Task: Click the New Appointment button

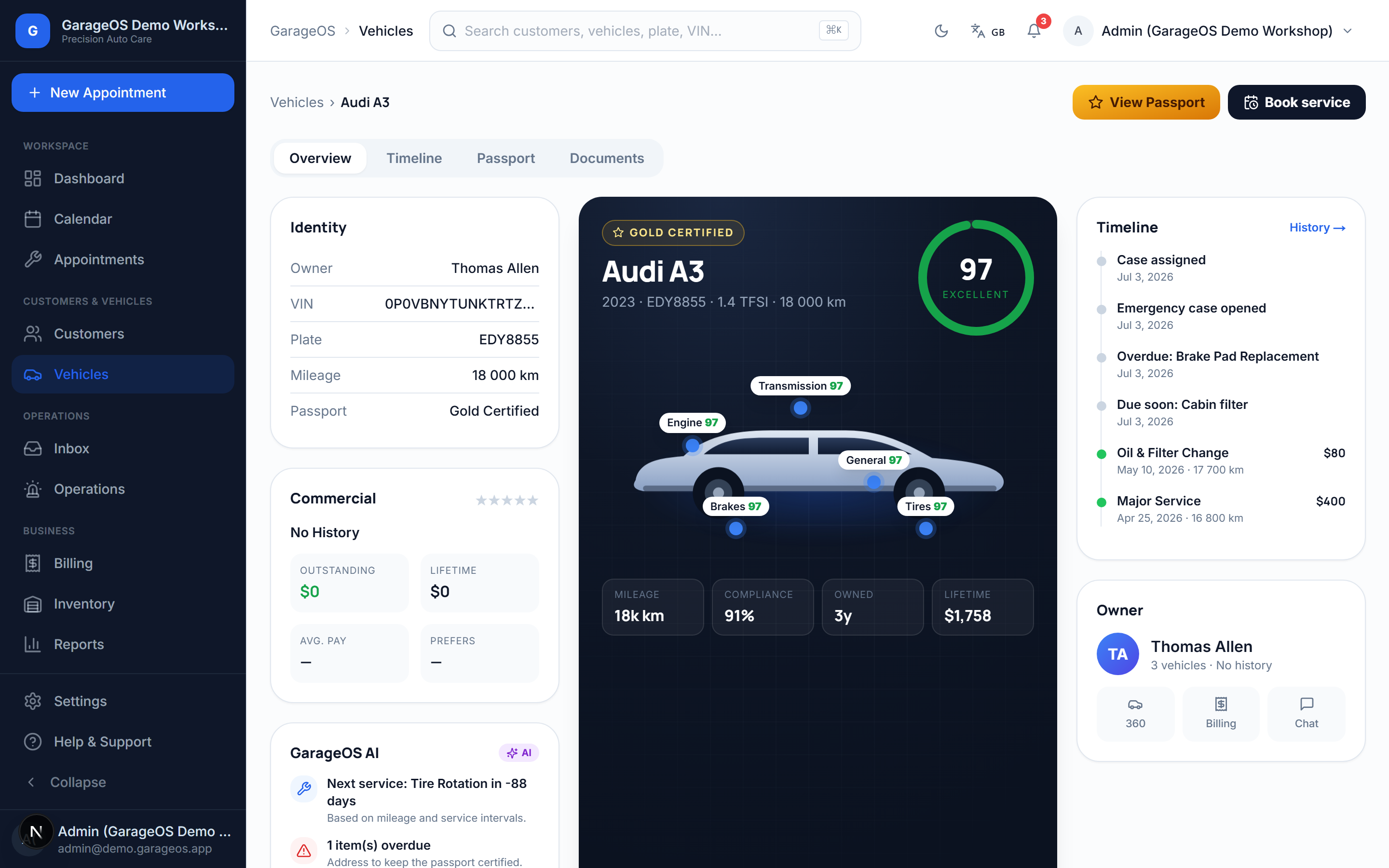Action: tap(122, 93)
